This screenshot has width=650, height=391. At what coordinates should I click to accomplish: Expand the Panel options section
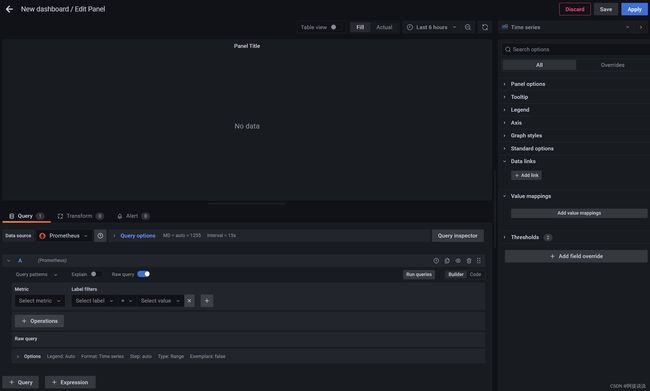click(x=527, y=84)
